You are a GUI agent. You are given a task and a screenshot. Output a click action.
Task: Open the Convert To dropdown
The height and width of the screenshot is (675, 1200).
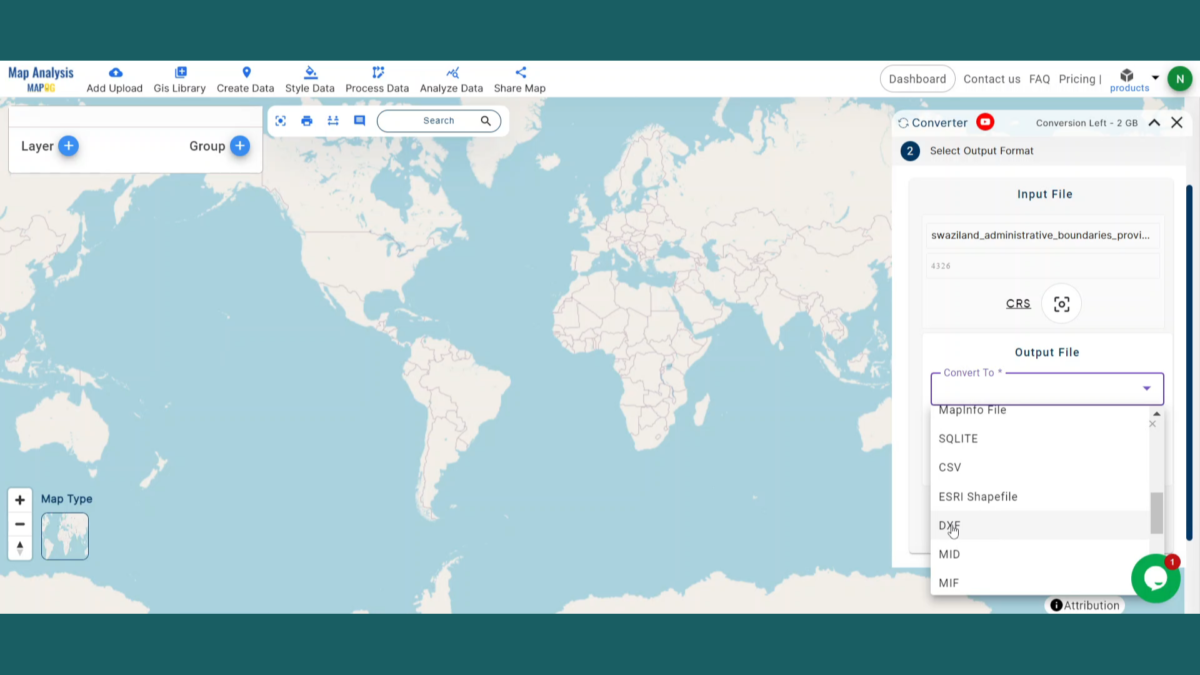point(1047,389)
